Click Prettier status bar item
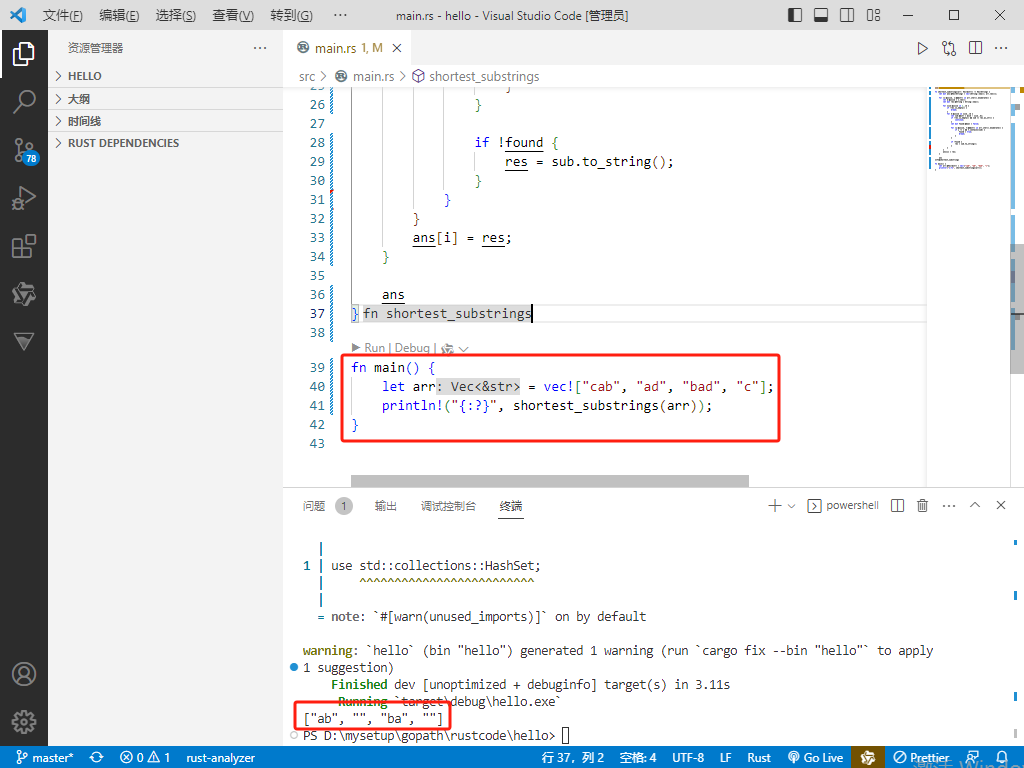Screen dimensions: 1024x768 tap(921, 758)
